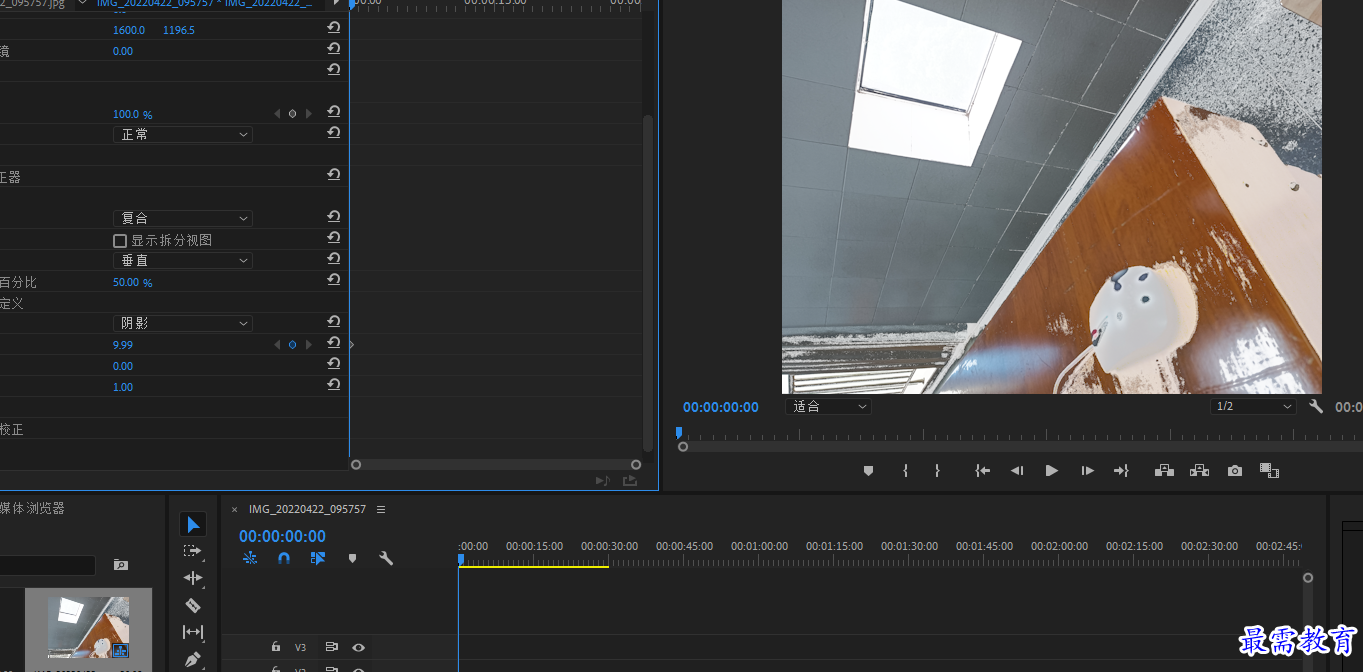This screenshot has width=1363, height=672.
Task: Click the Extract button
Action: 1199,471
